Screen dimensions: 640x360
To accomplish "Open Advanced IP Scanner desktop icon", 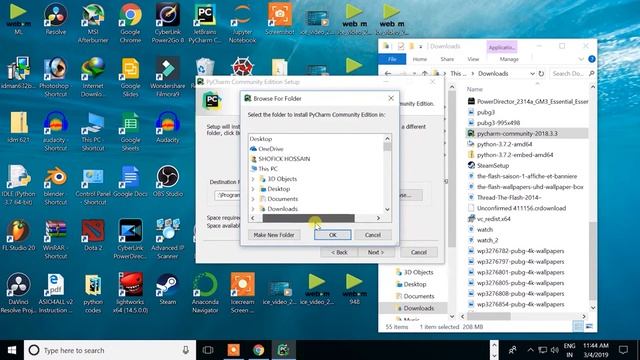I will pos(167,240).
